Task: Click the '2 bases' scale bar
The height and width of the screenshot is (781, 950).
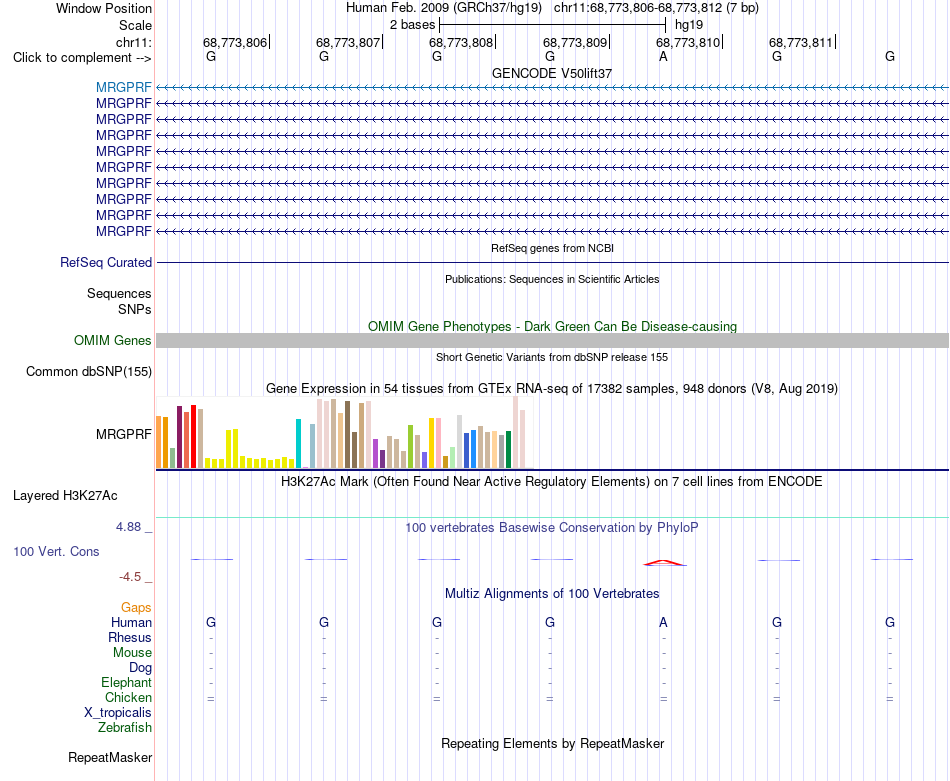Action: point(553,25)
